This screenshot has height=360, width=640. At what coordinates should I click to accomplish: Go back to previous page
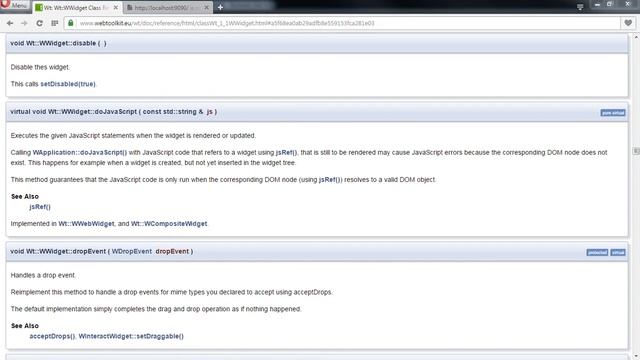(x=10, y=23)
